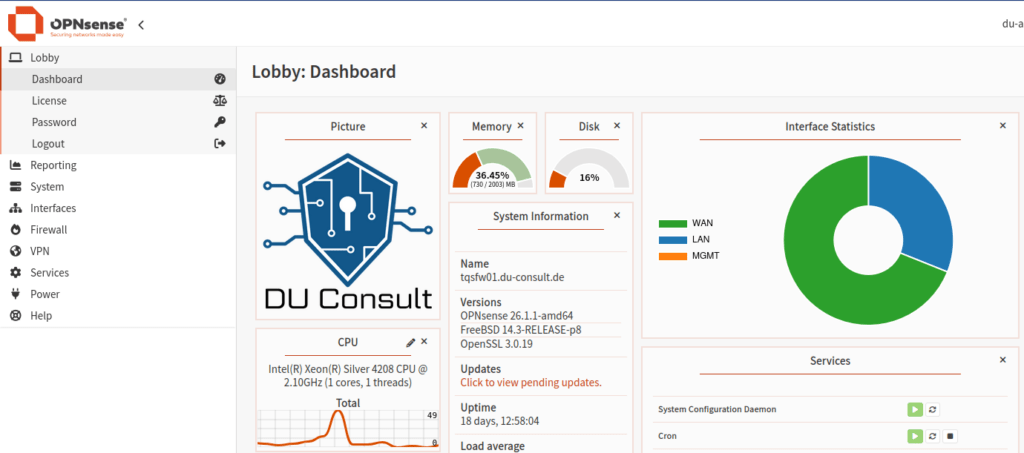The height and width of the screenshot is (453, 1024).
Task: Click the Disk usage gauge
Action: pos(589,170)
